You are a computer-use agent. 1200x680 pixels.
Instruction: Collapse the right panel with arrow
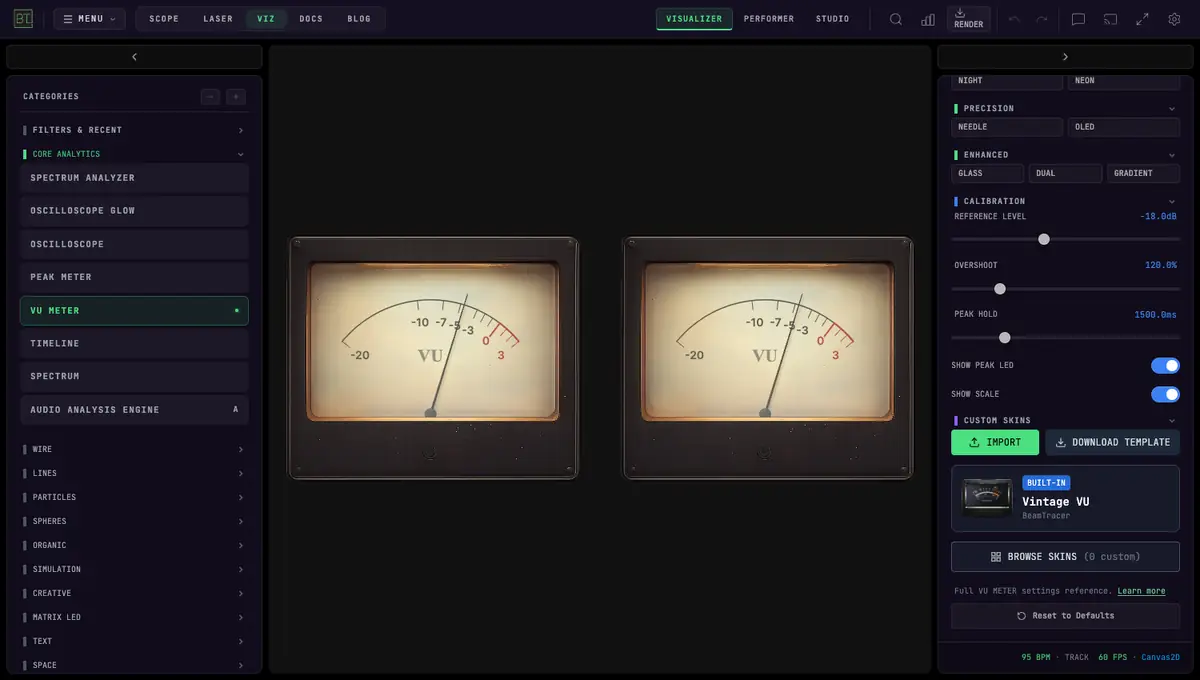(x=1065, y=57)
